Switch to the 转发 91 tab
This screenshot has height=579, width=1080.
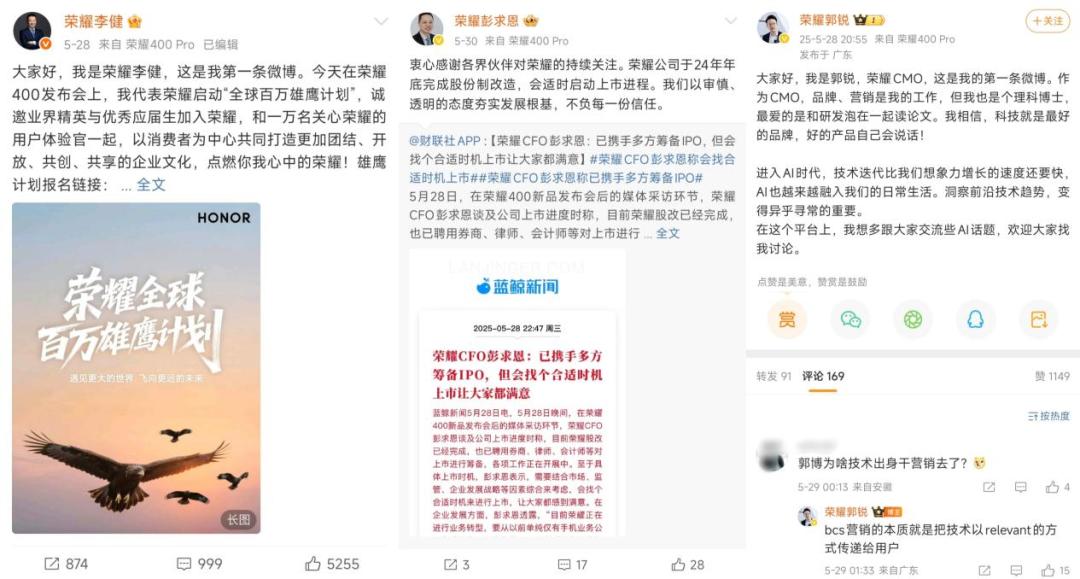coord(773,376)
